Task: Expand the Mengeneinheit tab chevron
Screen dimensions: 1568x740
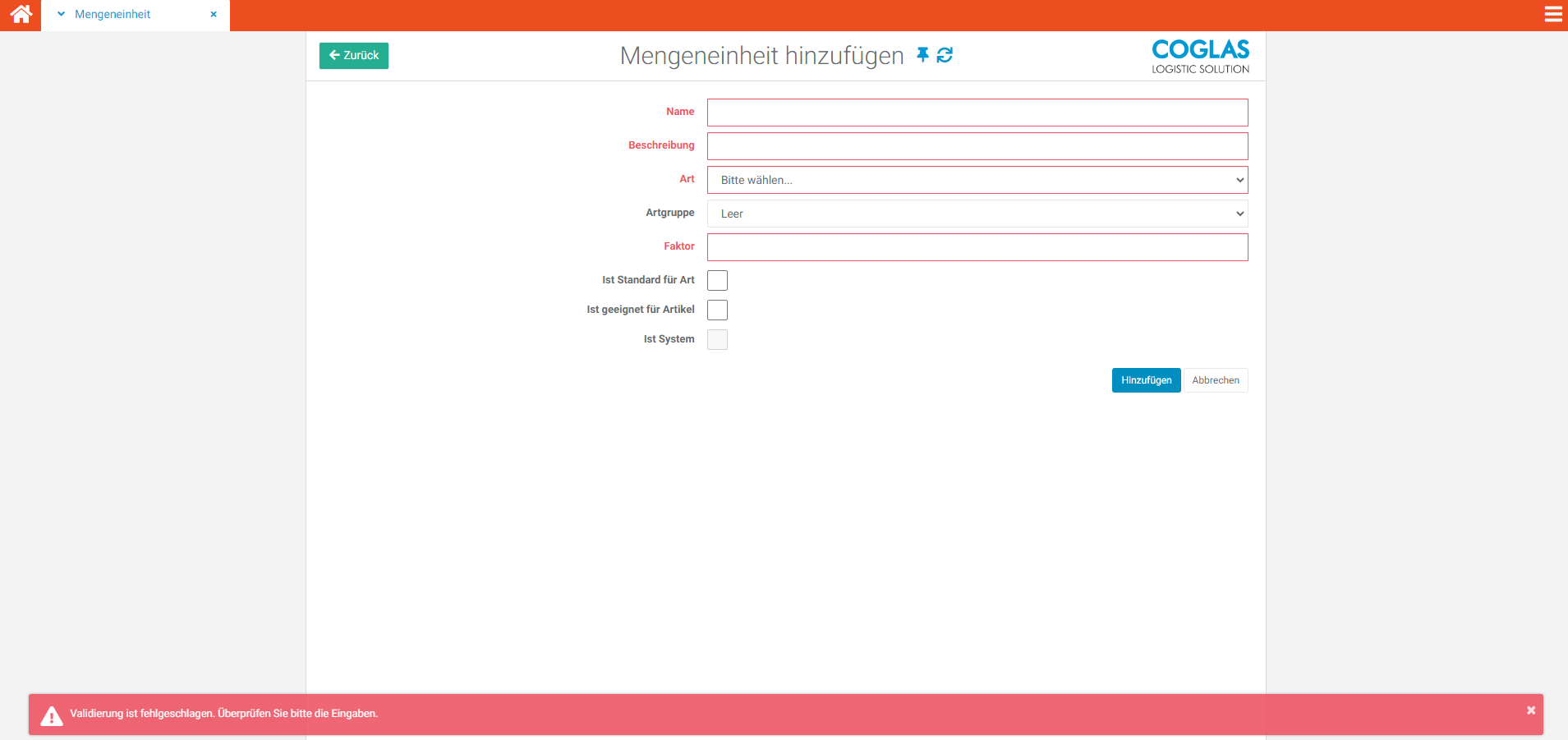Action: pyautogui.click(x=61, y=14)
